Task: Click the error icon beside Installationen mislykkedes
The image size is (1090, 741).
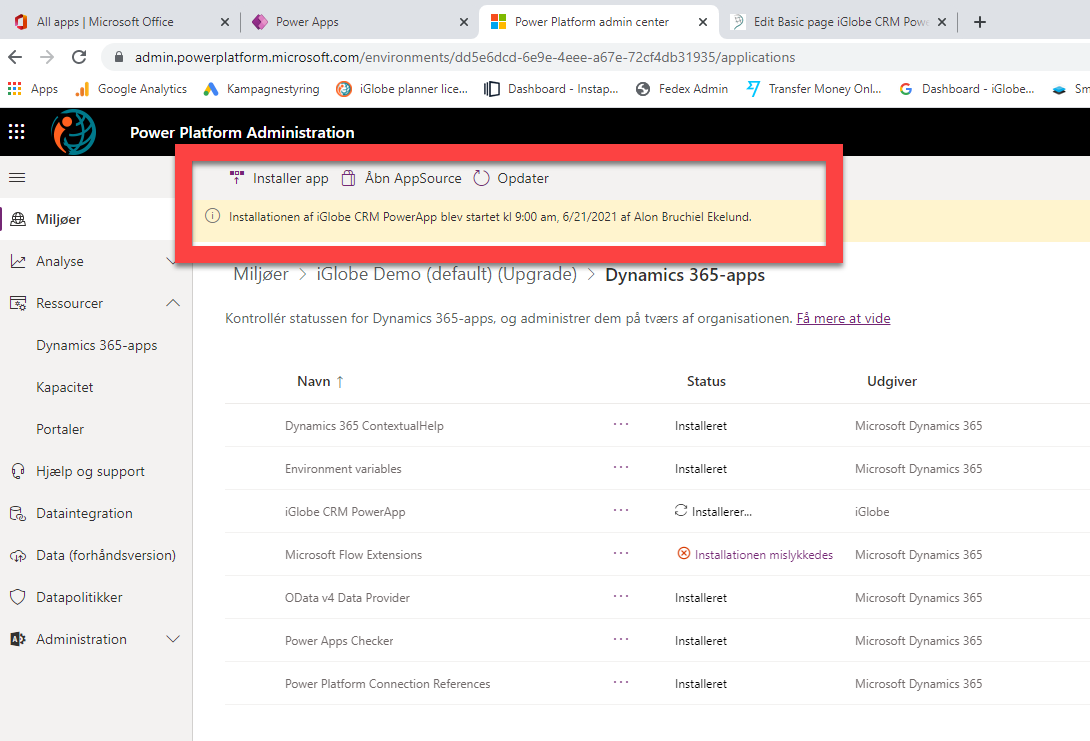Action: [x=684, y=553]
